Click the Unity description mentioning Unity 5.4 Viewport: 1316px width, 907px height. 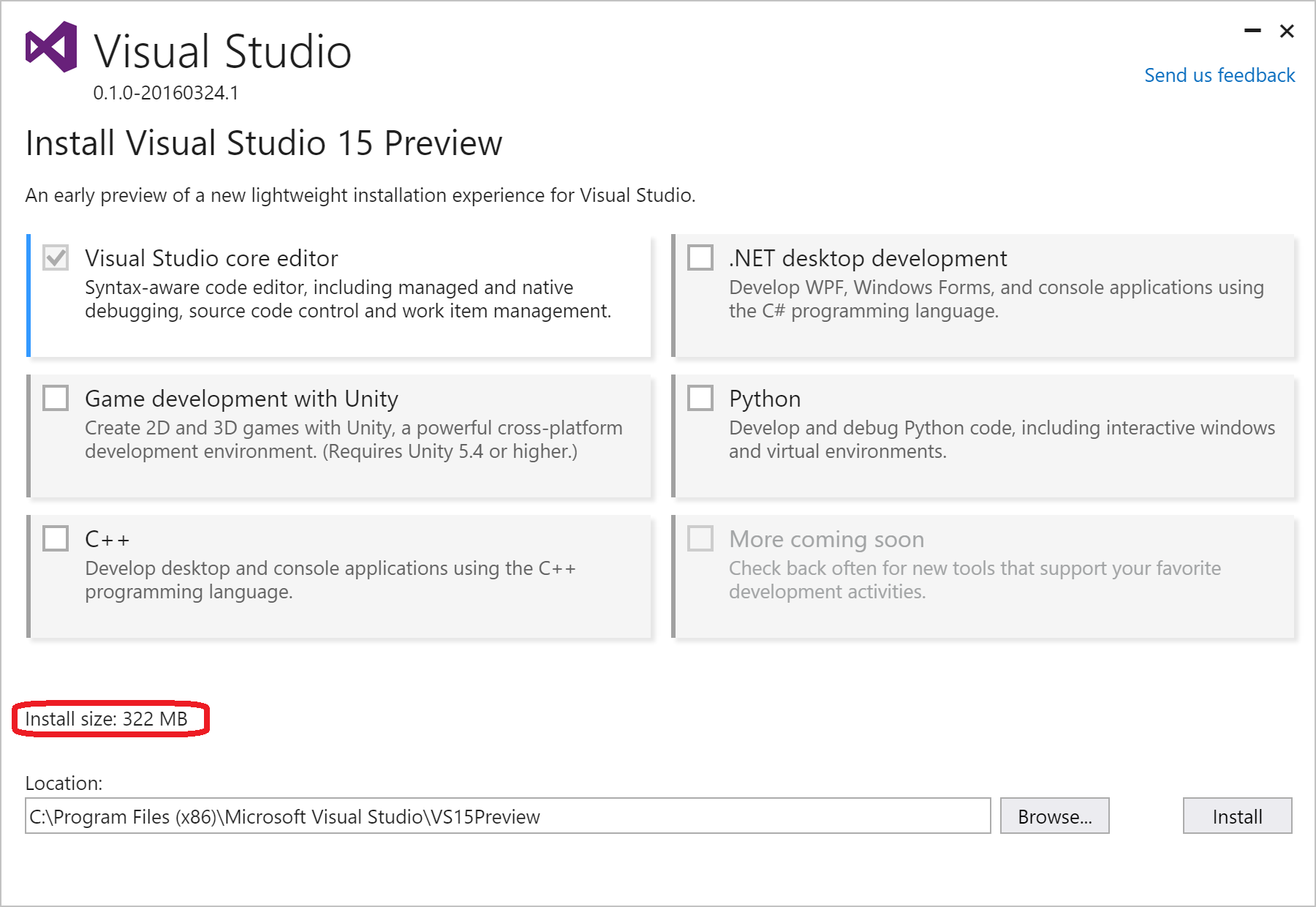(354, 440)
